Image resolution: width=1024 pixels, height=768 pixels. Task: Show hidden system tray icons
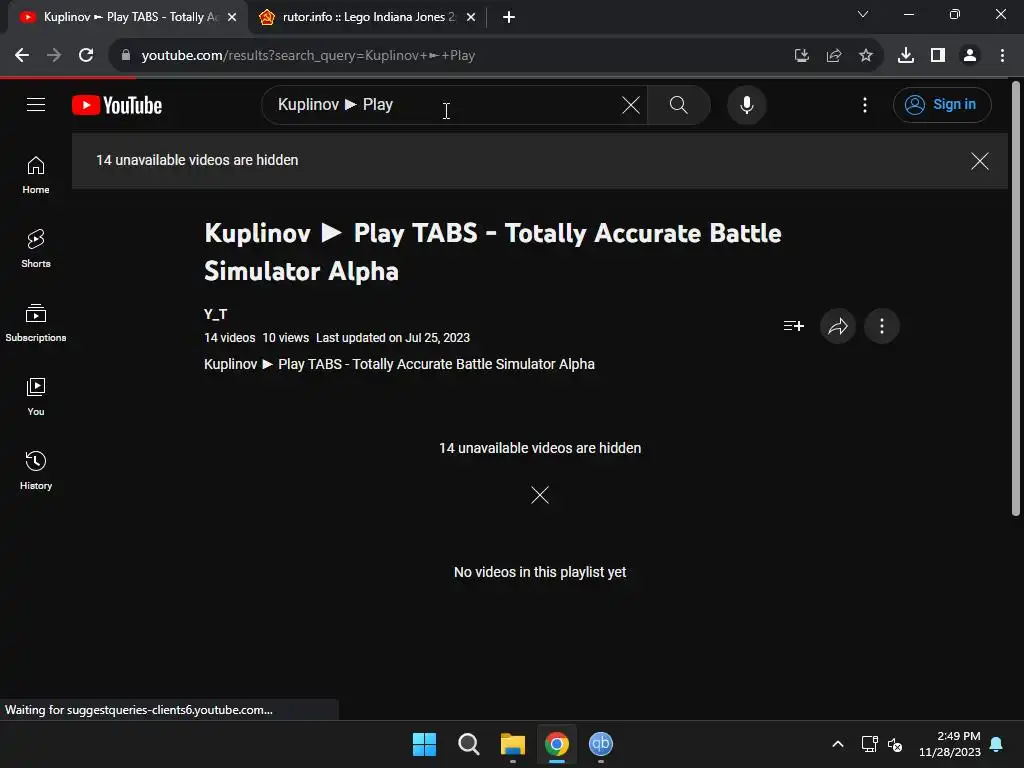tap(838, 744)
